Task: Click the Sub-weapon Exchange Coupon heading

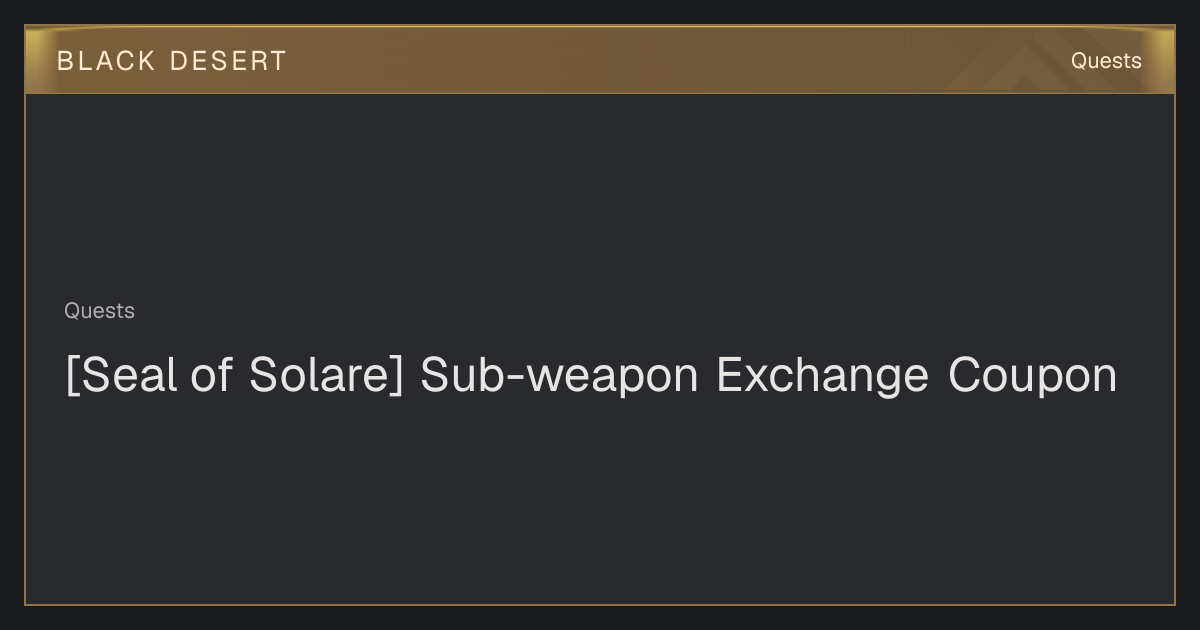Action: (591, 375)
